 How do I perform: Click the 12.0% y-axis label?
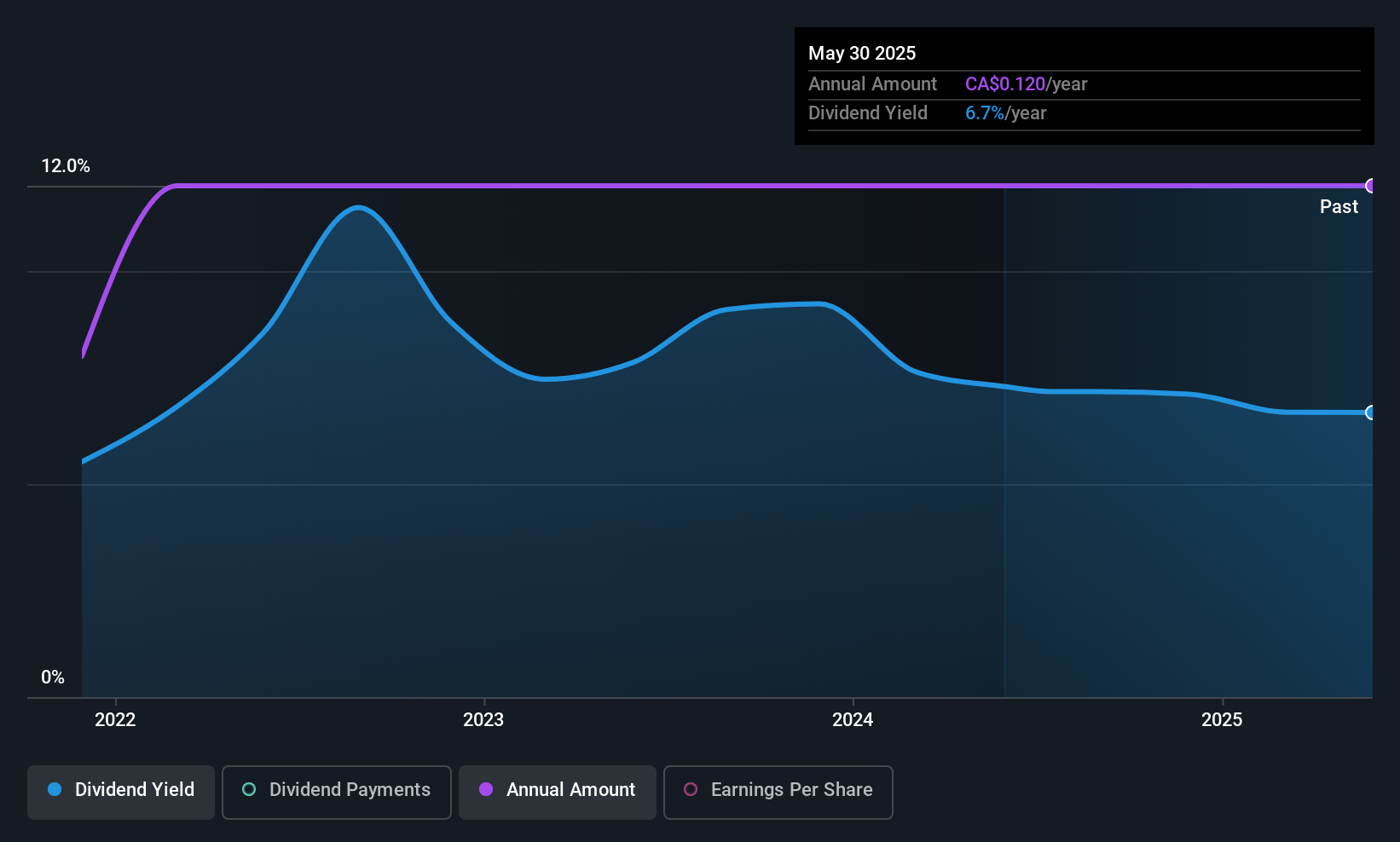click(x=66, y=166)
